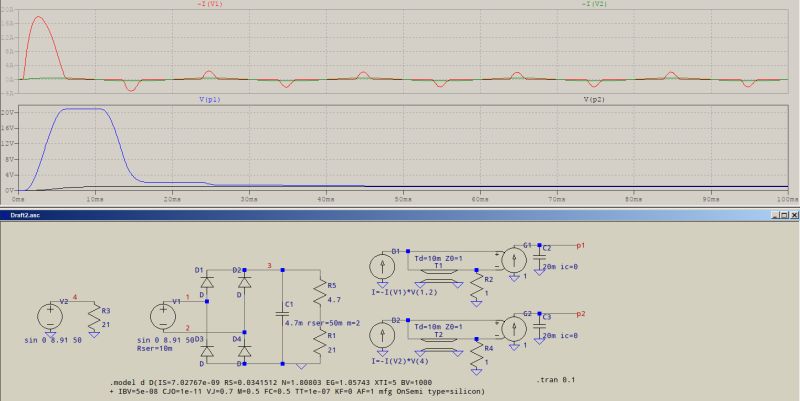
Task: Click R5's value 4.7
Action: [x=334, y=301]
